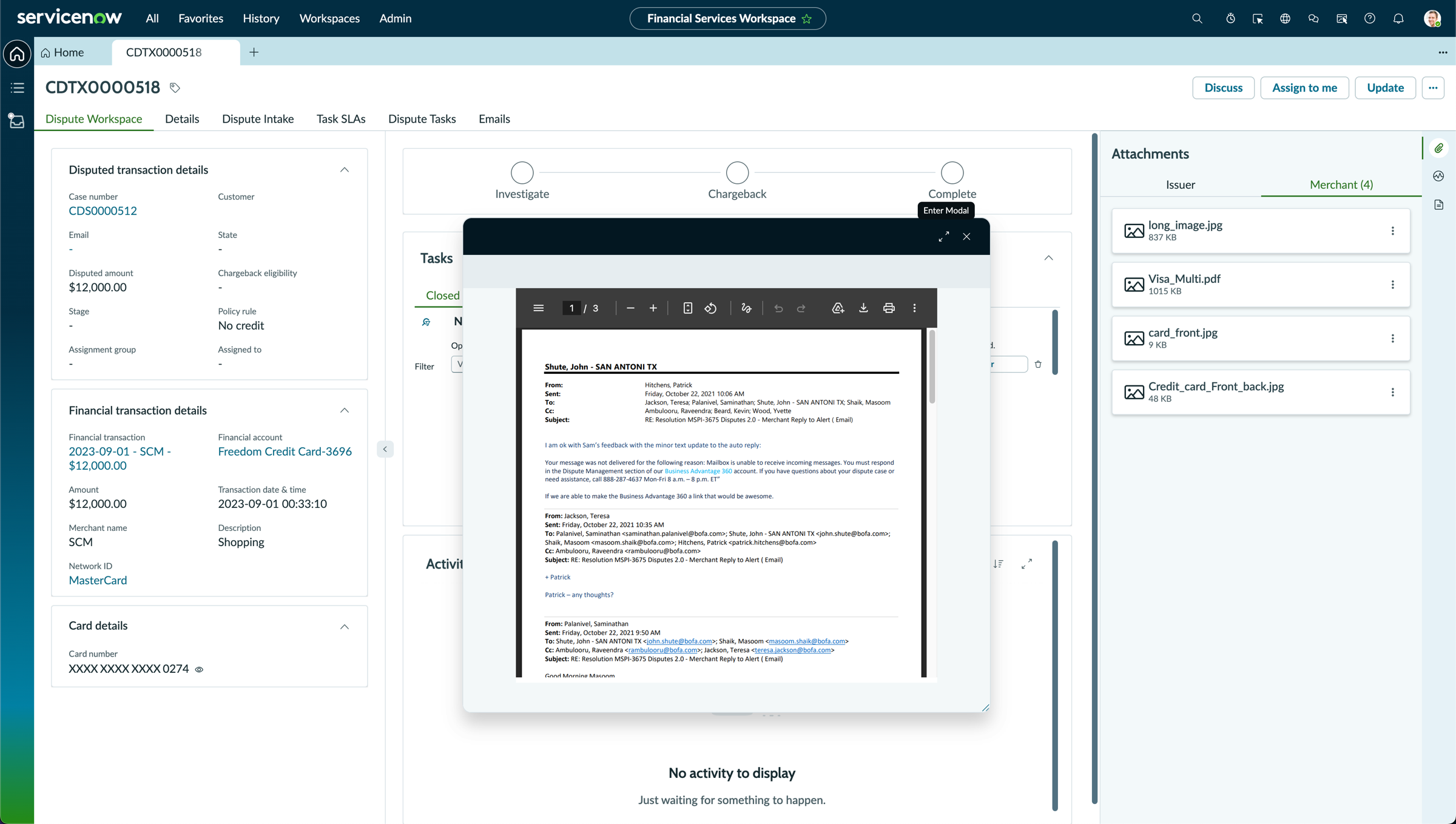1456x824 pixels.
Task: Collapse Disputed transaction details section
Action: [345, 170]
